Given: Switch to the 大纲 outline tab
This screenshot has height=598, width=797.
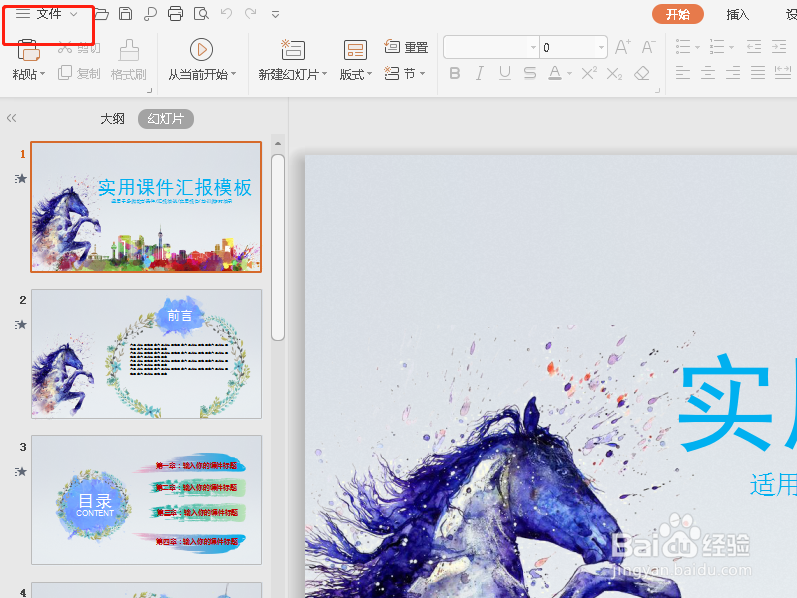Looking at the screenshot, I should point(112,118).
